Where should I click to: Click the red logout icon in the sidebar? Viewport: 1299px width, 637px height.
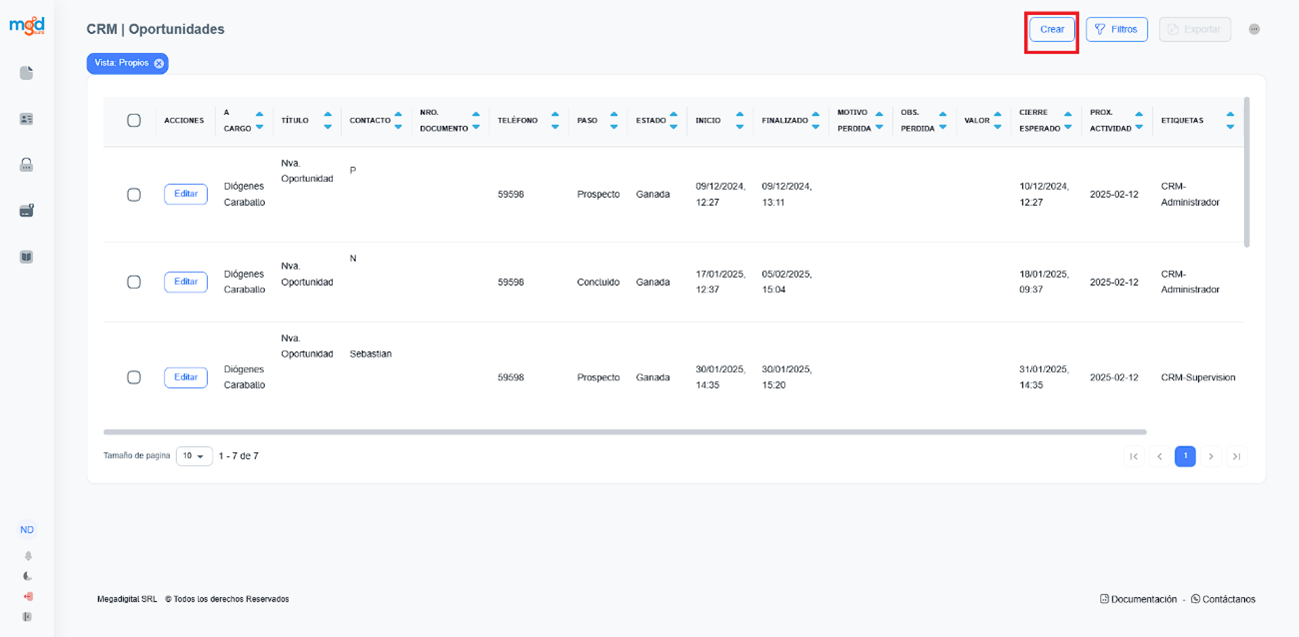[x=27, y=597]
